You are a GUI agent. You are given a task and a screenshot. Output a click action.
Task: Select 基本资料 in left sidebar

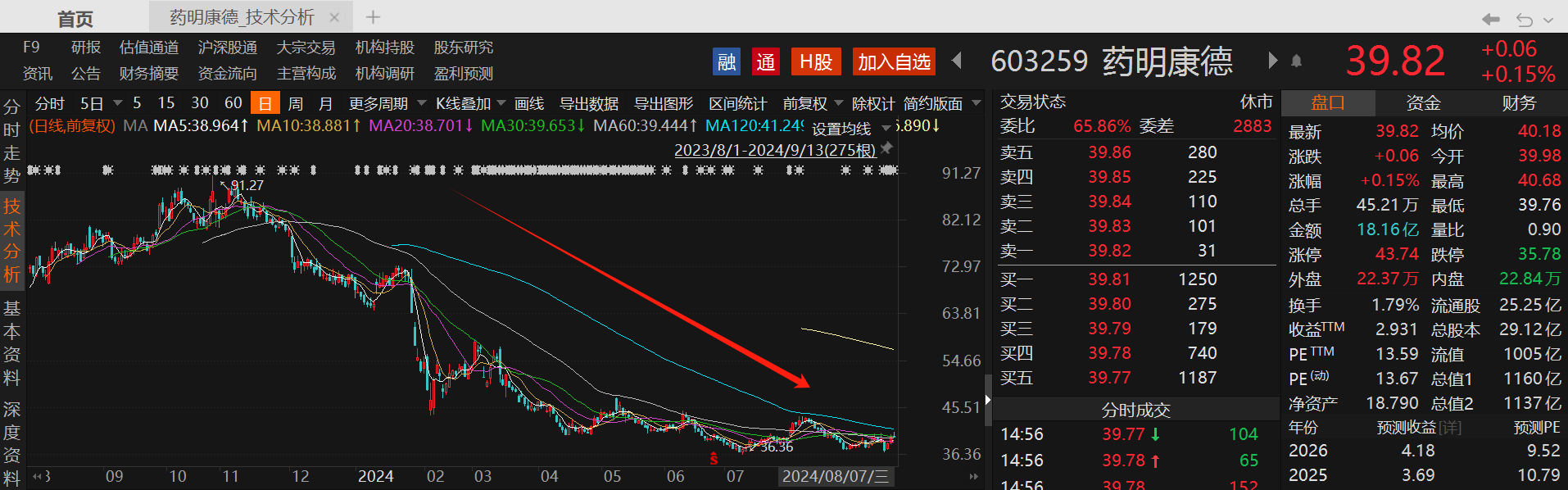click(x=11, y=343)
